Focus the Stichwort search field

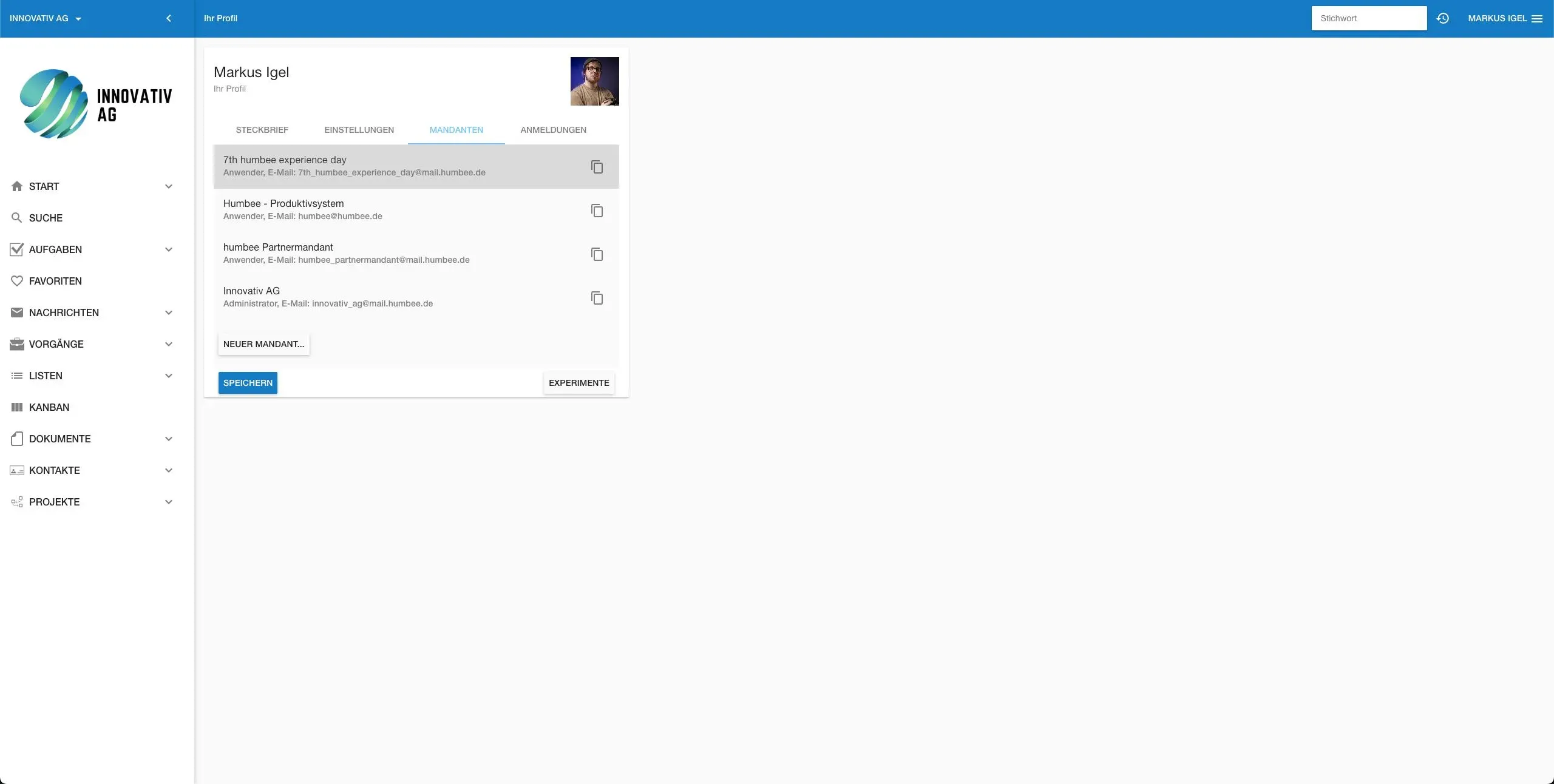point(1368,18)
